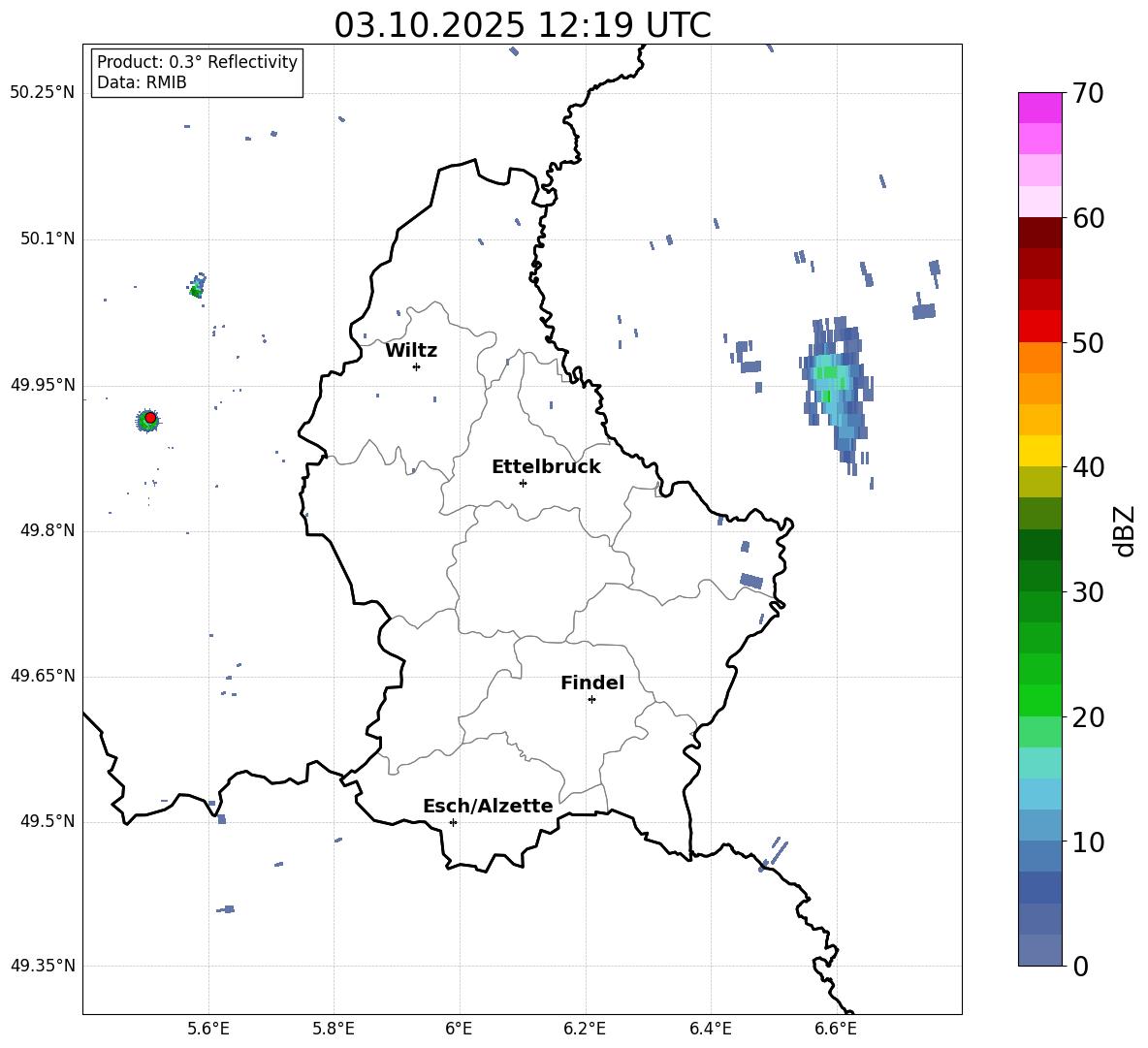Click the 5.8°E longitude label
This screenshot has width=1148, height=1048.
(x=334, y=1030)
